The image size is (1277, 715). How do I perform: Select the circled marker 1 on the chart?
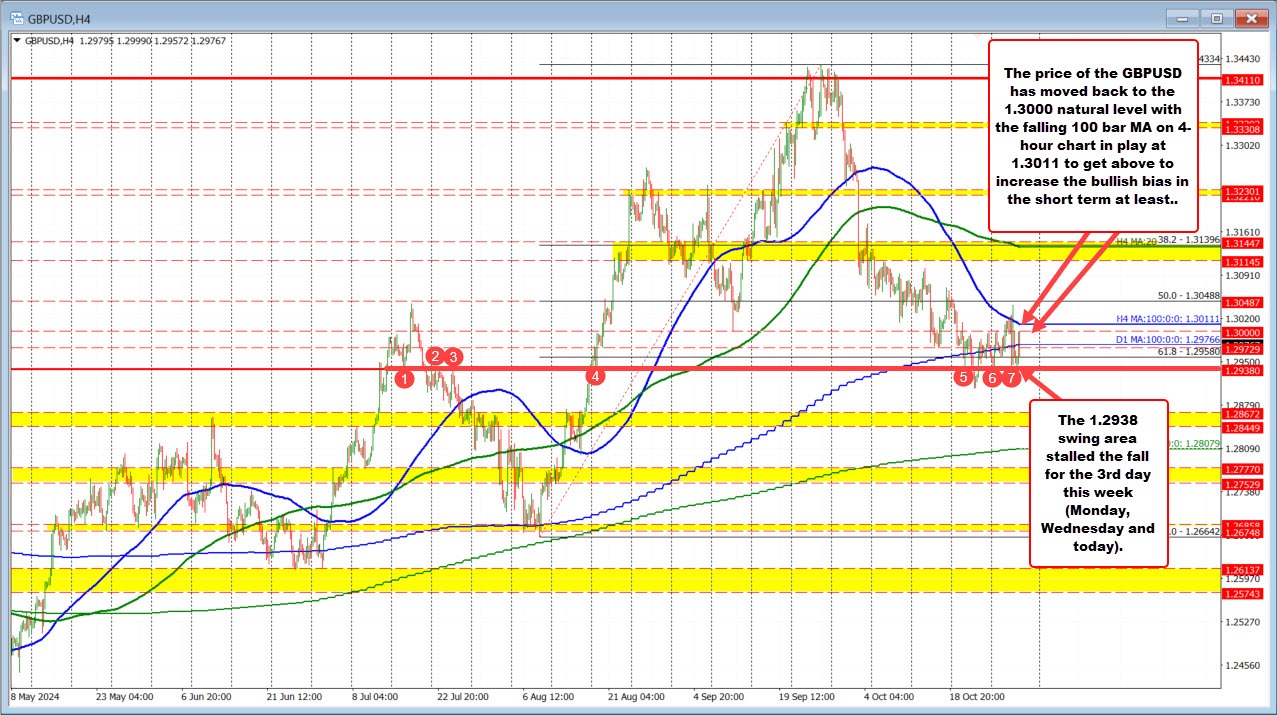(404, 378)
